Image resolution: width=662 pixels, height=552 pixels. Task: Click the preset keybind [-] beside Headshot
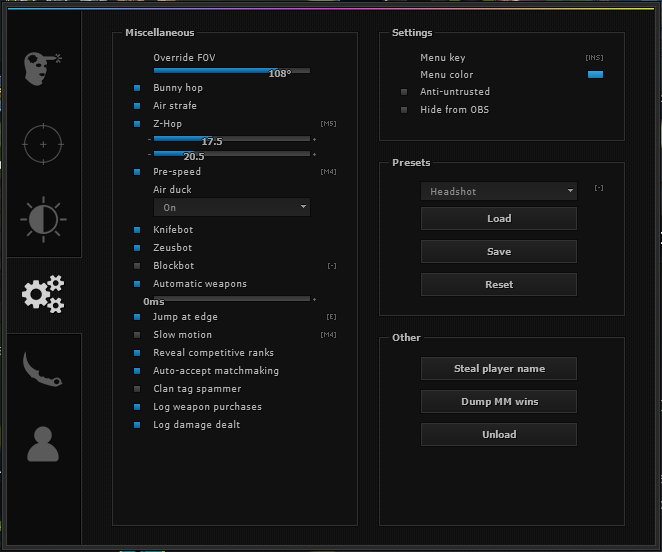click(x=598, y=188)
